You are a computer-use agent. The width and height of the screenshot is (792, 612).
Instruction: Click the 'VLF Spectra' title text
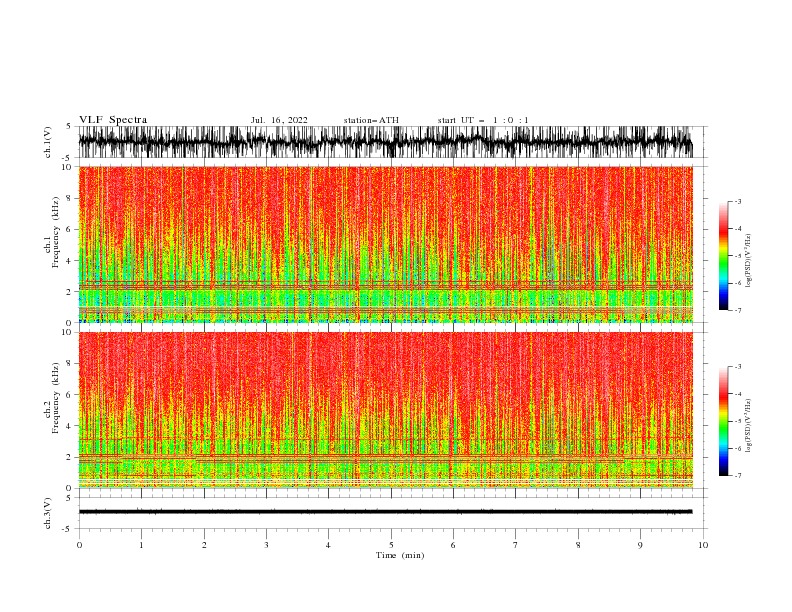click(x=113, y=120)
